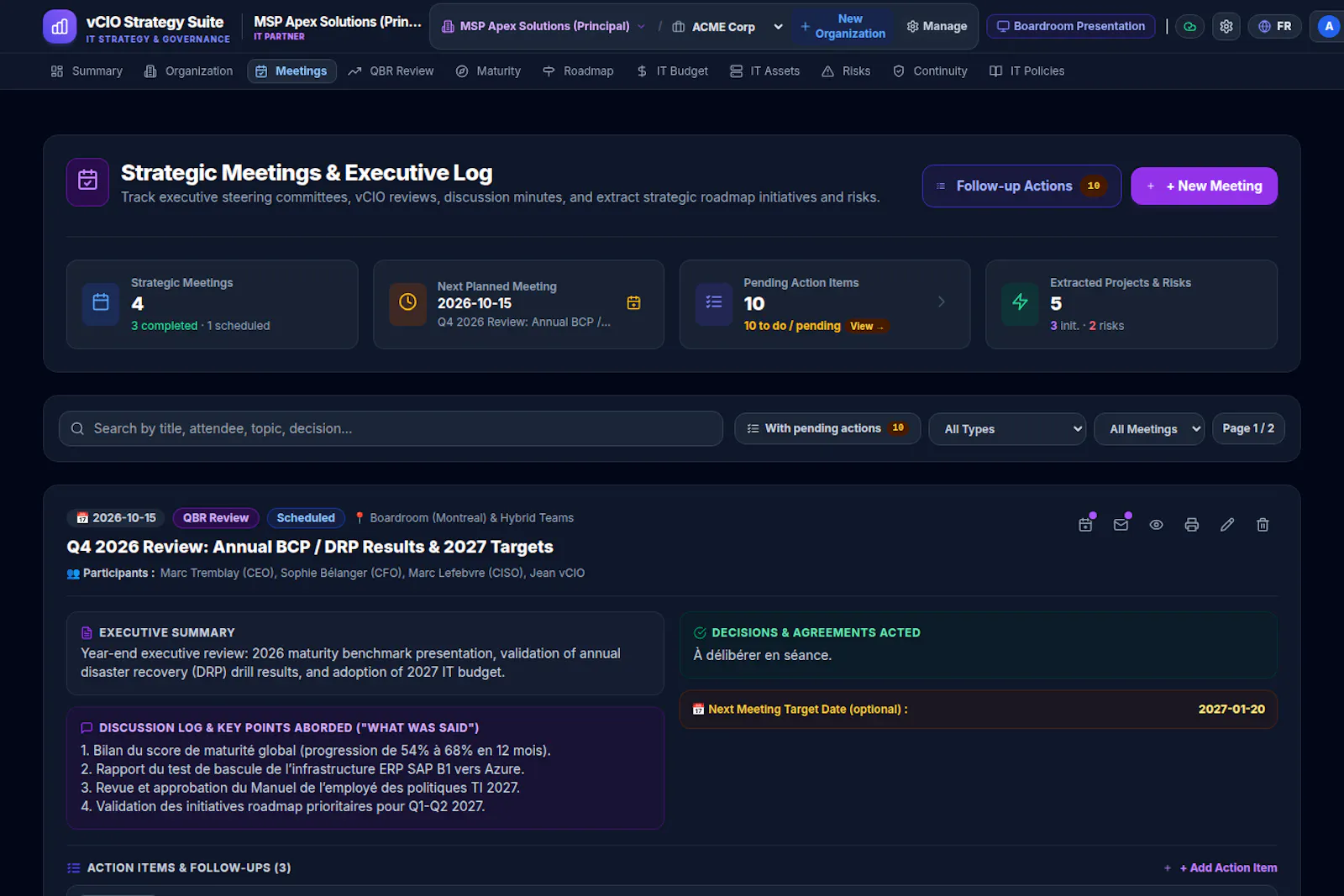The image size is (1344, 896).
Task: Click the lightning icon in Extracted Projects card
Action: (1021, 303)
